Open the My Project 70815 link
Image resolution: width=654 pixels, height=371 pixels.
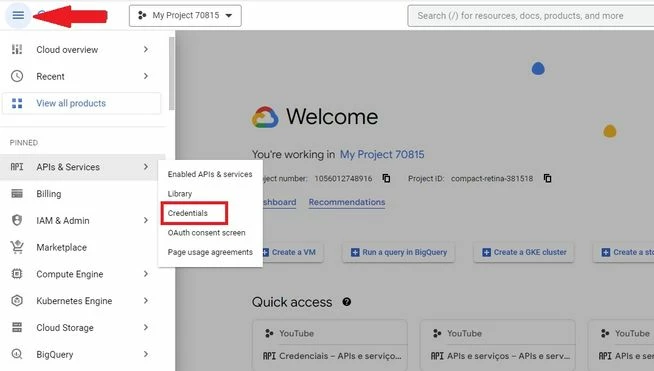pyautogui.click(x=382, y=154)
